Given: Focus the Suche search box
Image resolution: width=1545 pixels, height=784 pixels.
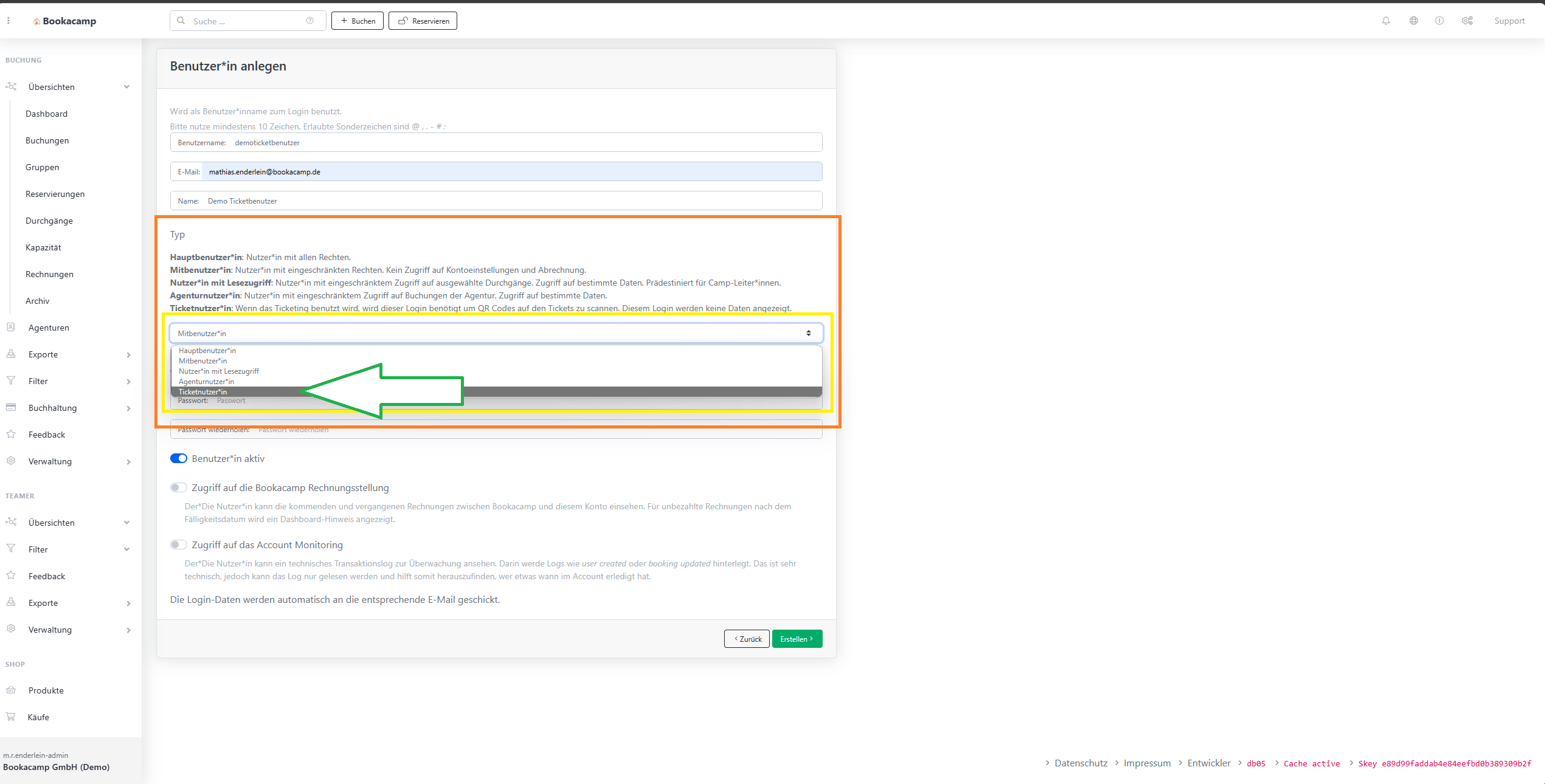Looking at the screenshot, I should point(247,21).
